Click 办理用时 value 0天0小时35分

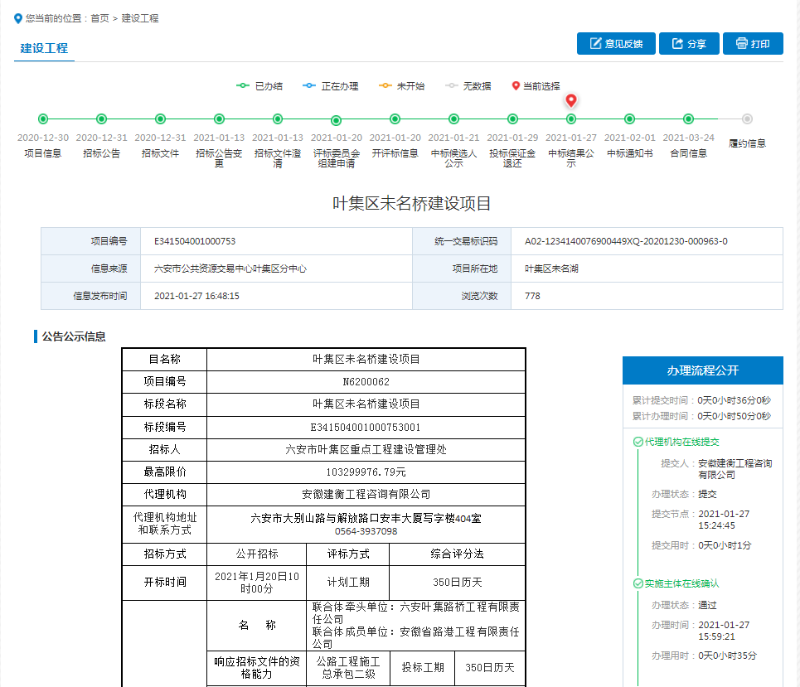tap(728, 655)
